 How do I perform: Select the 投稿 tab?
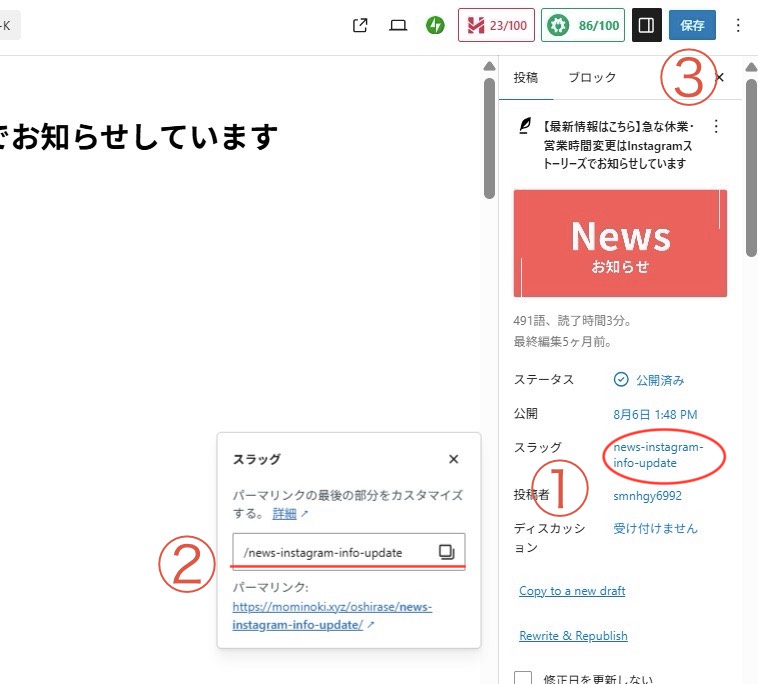(x=525, y=77)
